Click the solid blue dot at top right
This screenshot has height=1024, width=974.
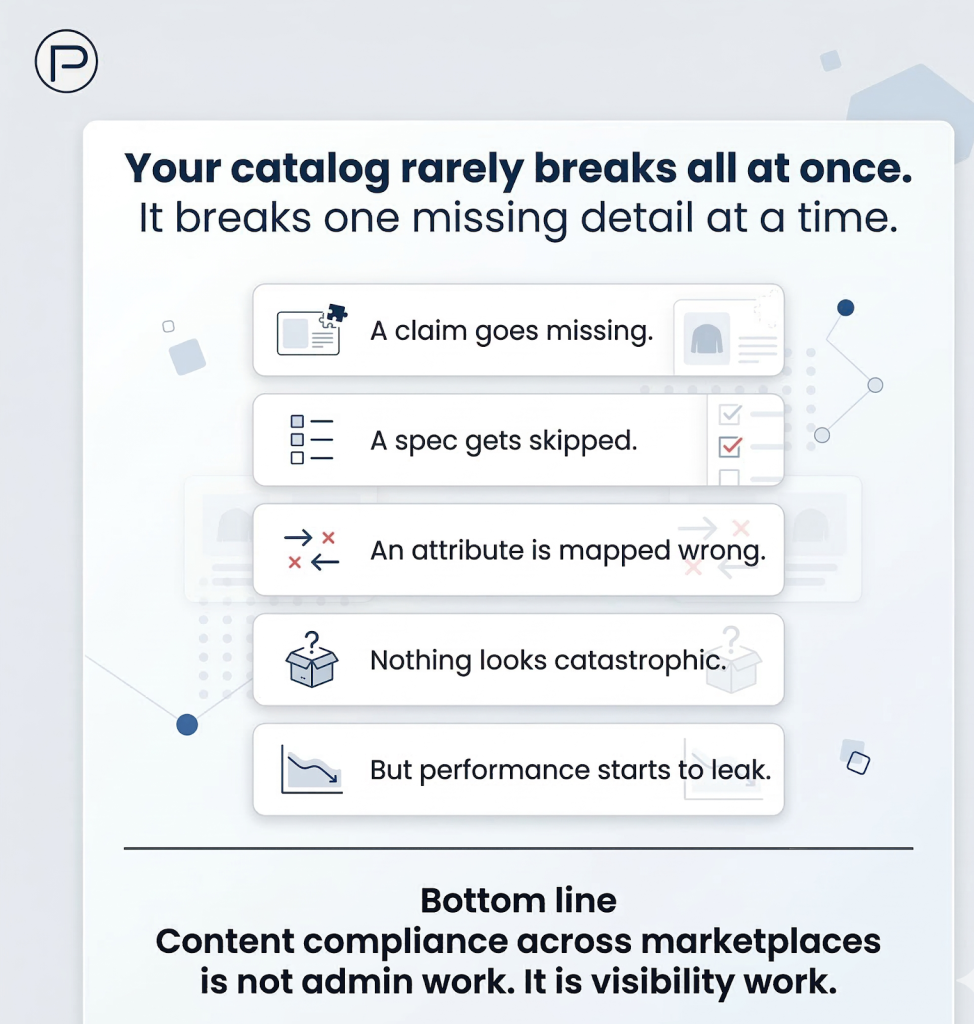click(x=845, y=308)
